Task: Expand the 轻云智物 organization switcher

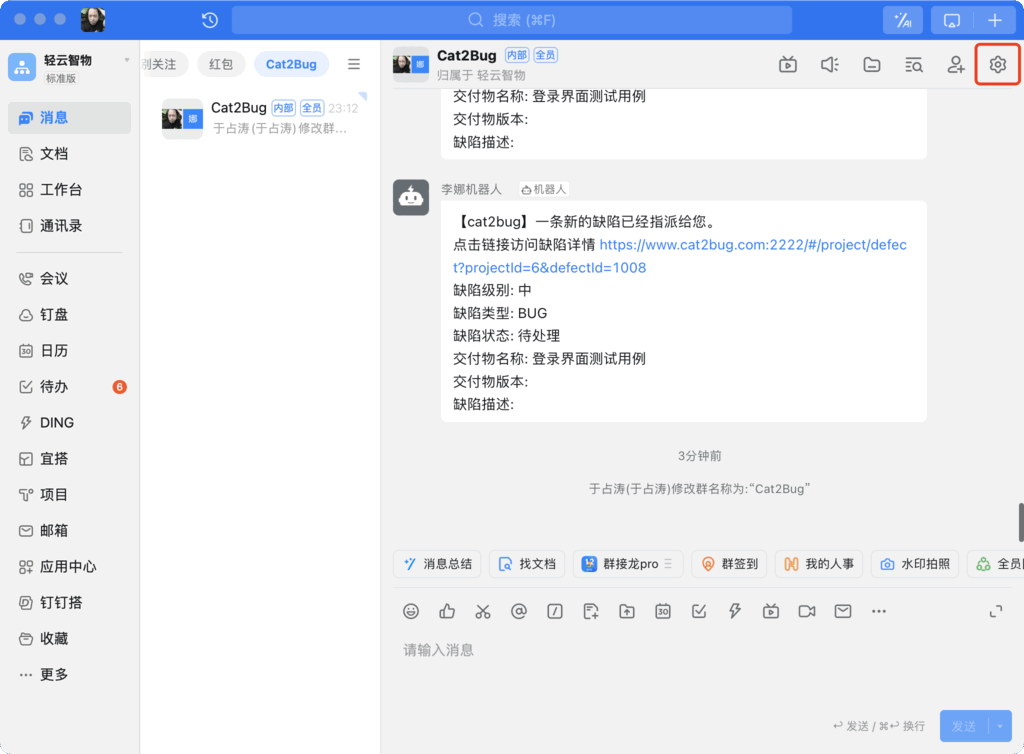Action: click(126, 60)
